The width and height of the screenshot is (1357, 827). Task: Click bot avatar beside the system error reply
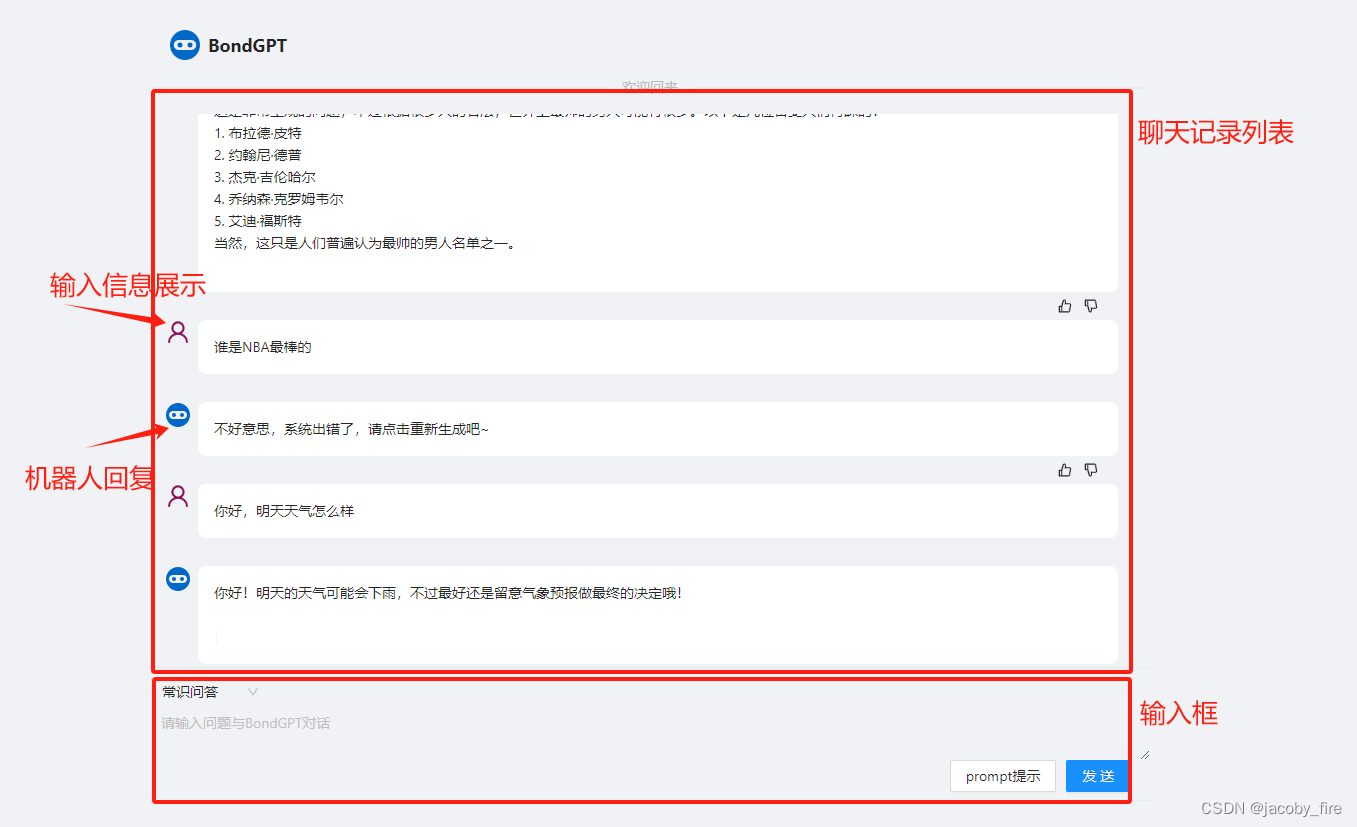tap(178, 415)
